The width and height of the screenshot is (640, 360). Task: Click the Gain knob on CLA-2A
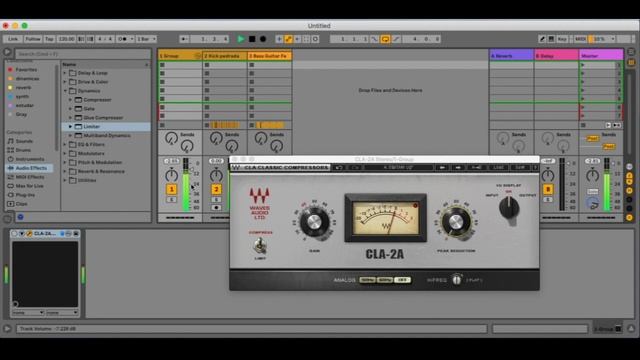314,222
